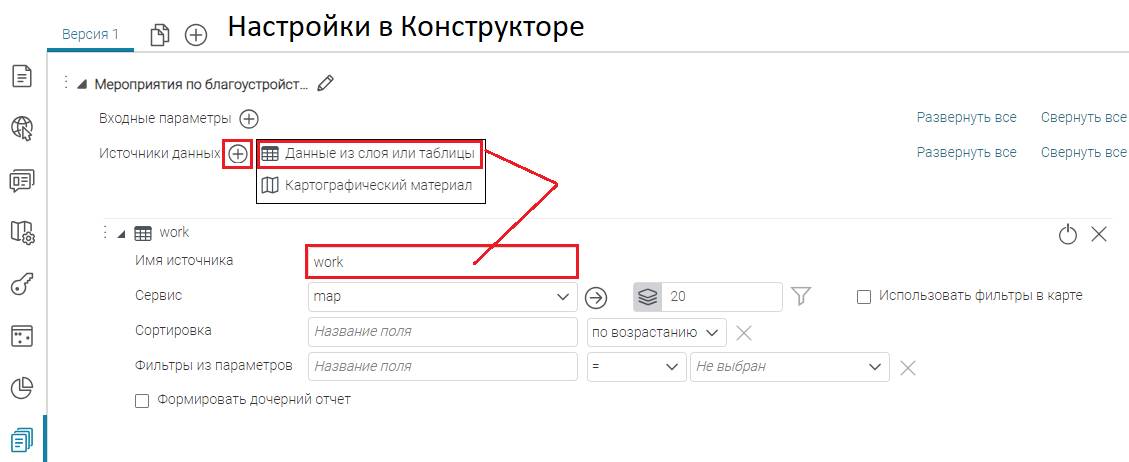1129x462 pixels.
Task: Open the по возрастанию sort order dropdown
Action: [656, 332]
